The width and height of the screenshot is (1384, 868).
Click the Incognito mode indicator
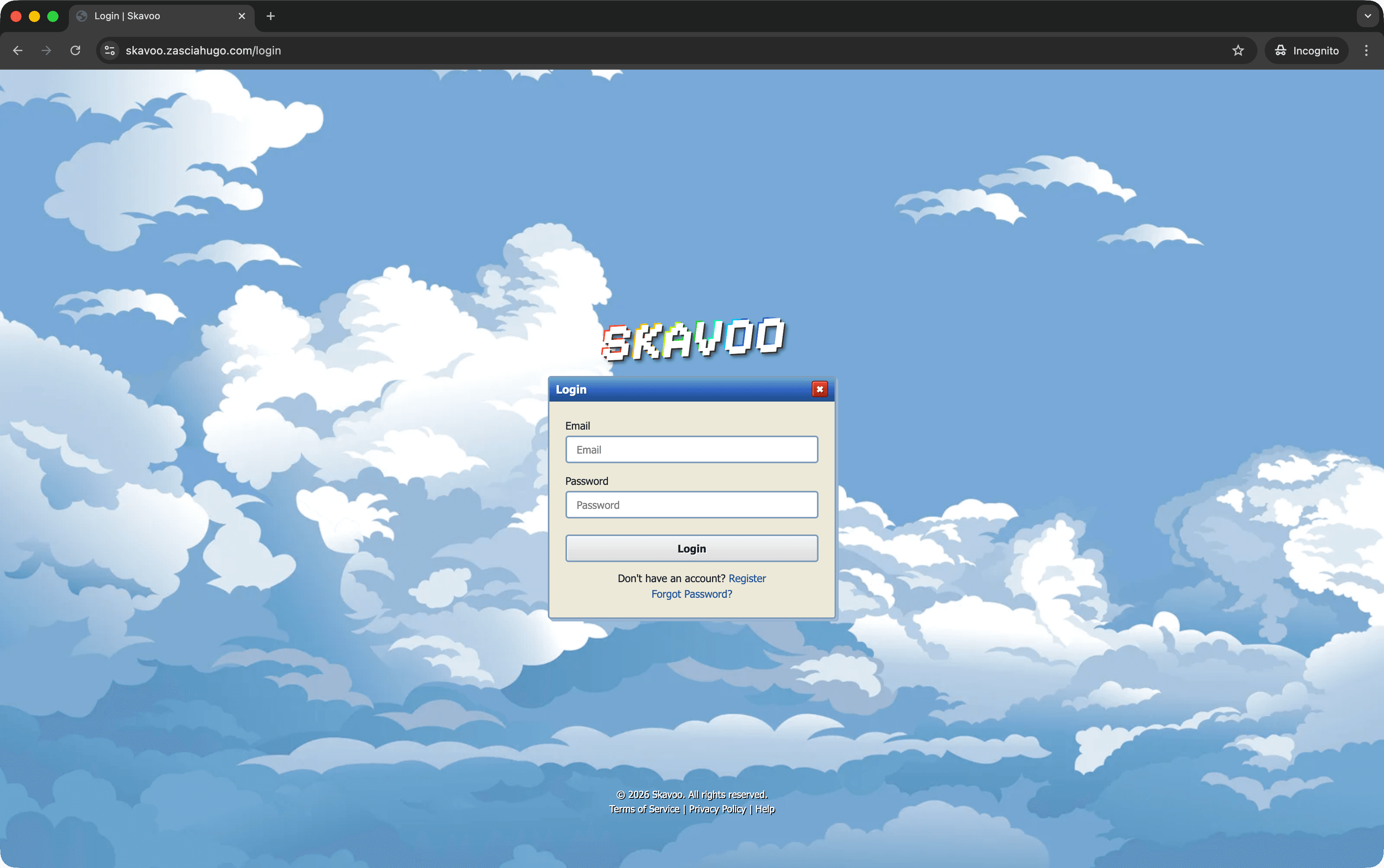tap(1306, 50)
